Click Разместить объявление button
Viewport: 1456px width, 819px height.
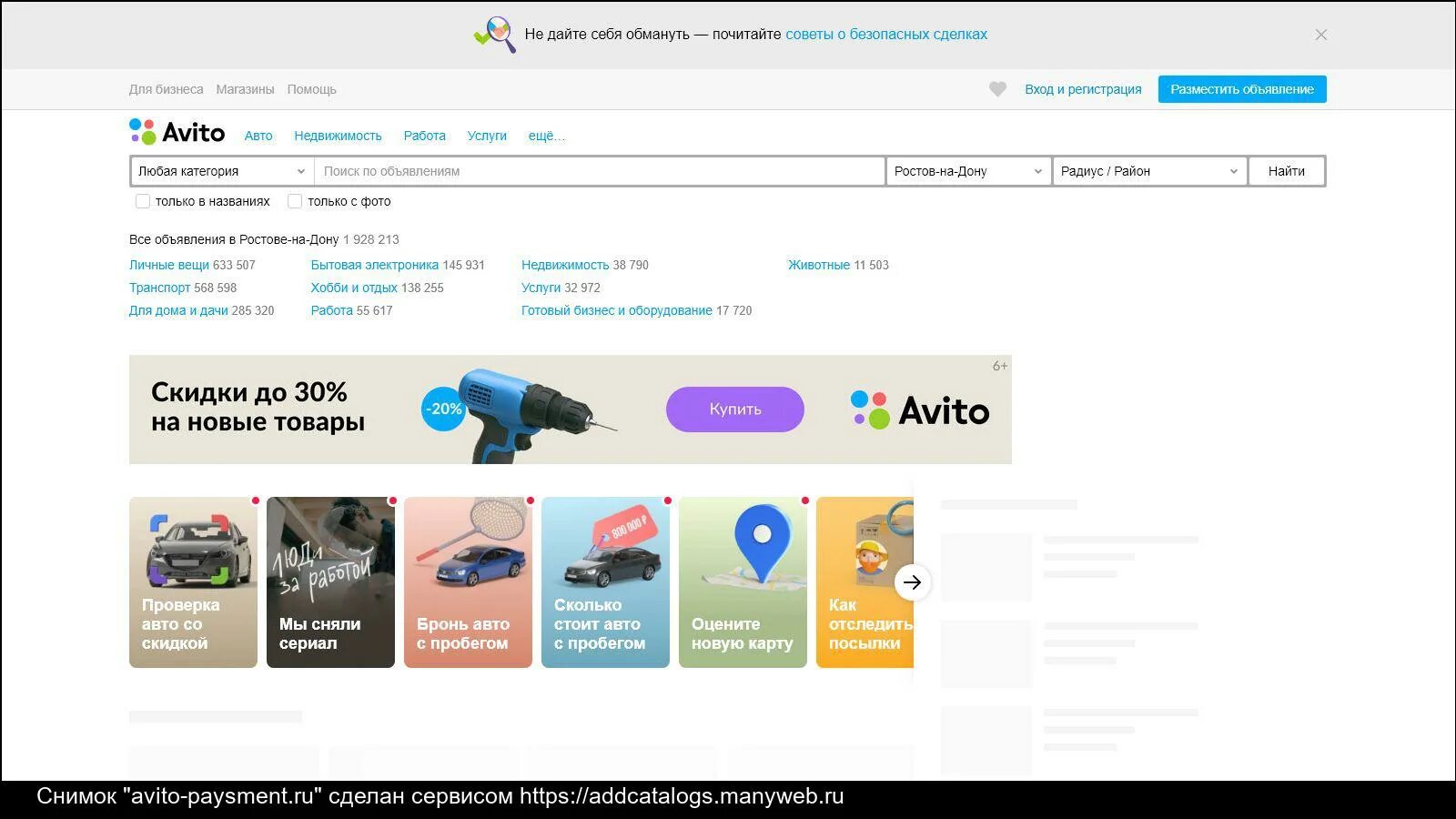click(1242, 89)
